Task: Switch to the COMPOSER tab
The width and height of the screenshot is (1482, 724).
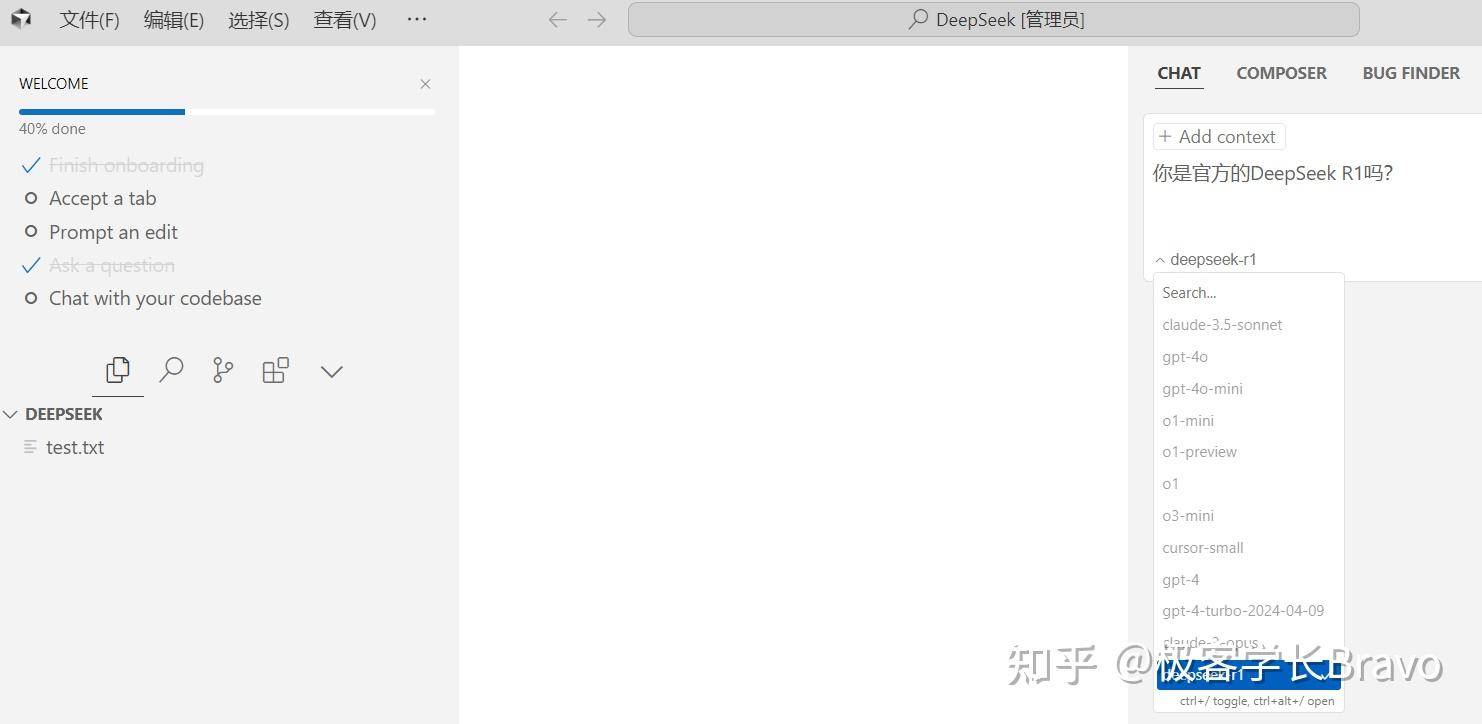Action: click(1281, 73)
